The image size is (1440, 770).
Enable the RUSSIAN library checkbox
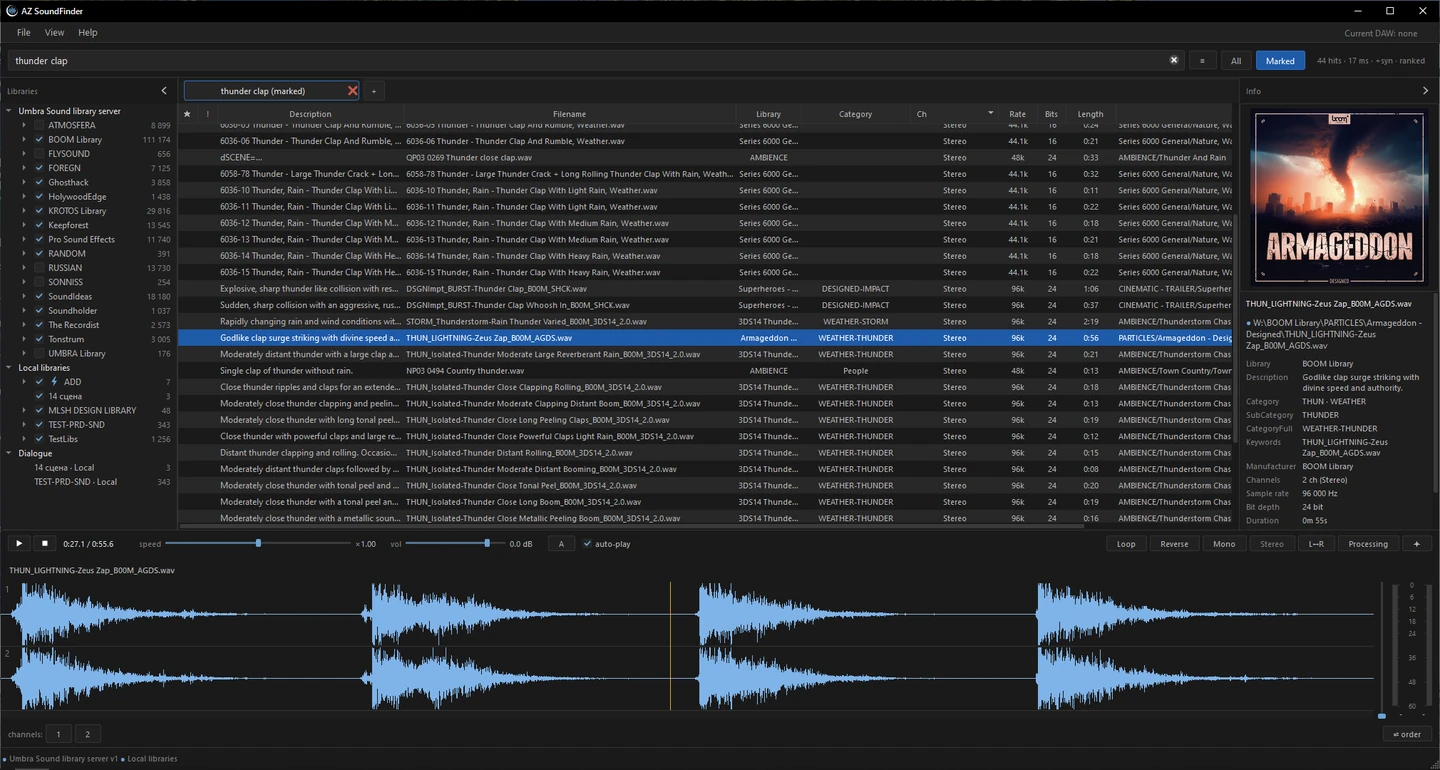[x=39, y=268]
